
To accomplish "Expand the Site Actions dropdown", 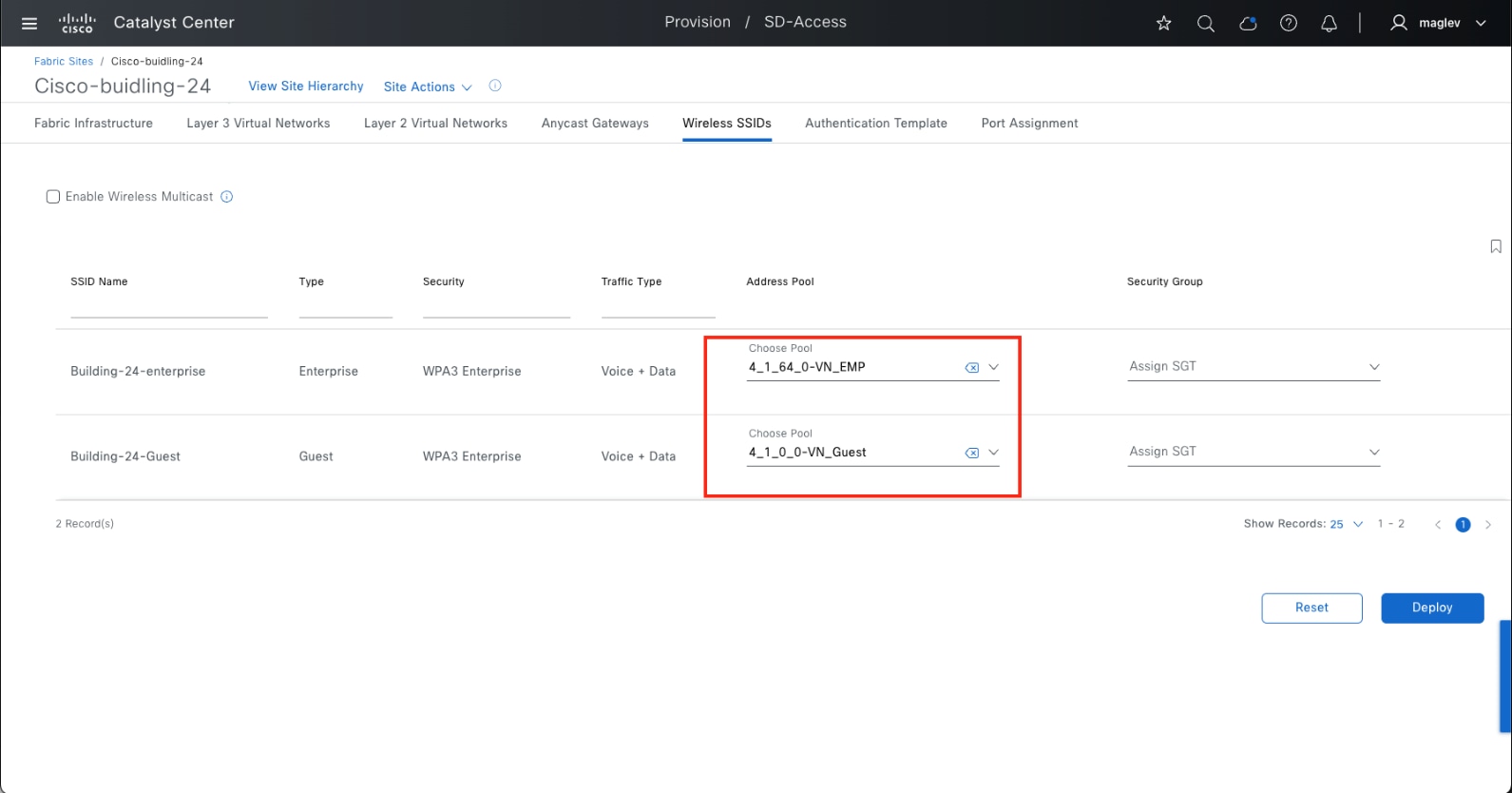I will [x=428, y=87].
